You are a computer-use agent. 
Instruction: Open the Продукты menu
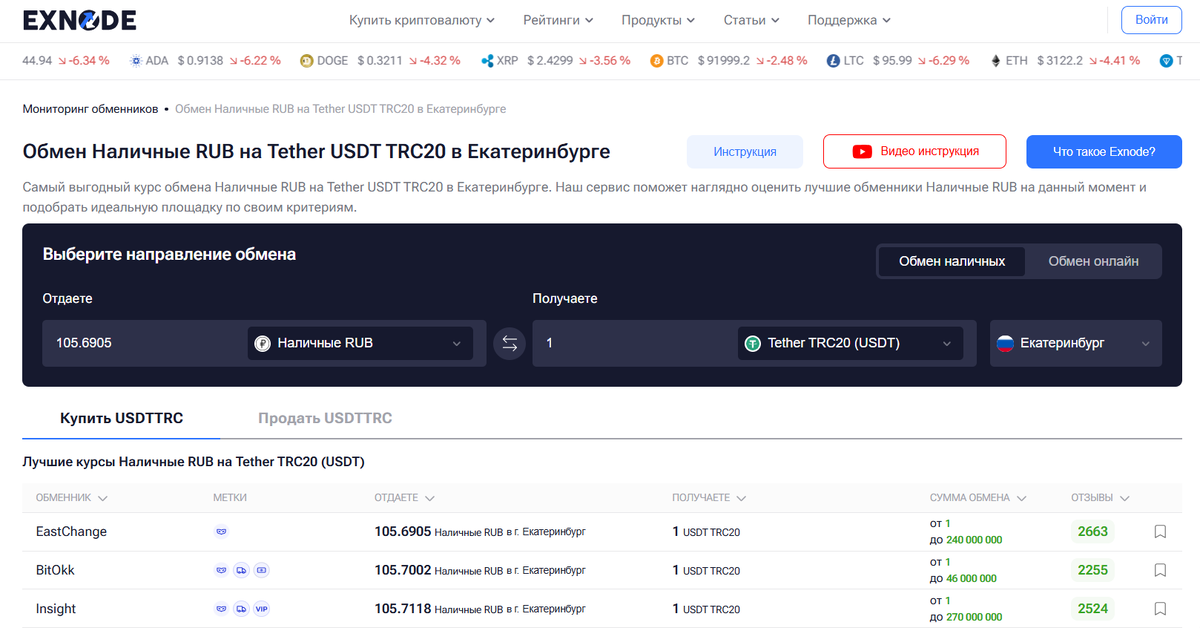[658, 20]
